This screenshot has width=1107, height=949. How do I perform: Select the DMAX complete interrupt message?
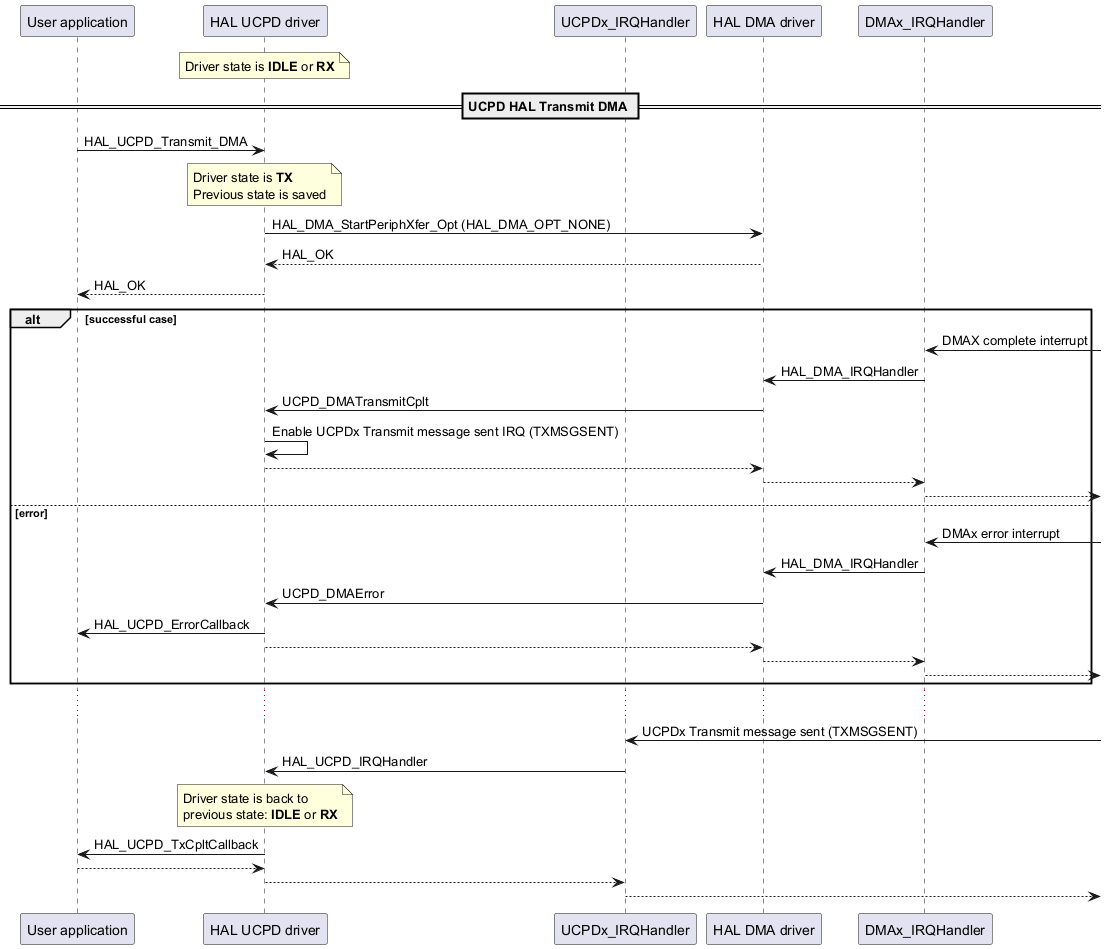[x=1013, y=341]
